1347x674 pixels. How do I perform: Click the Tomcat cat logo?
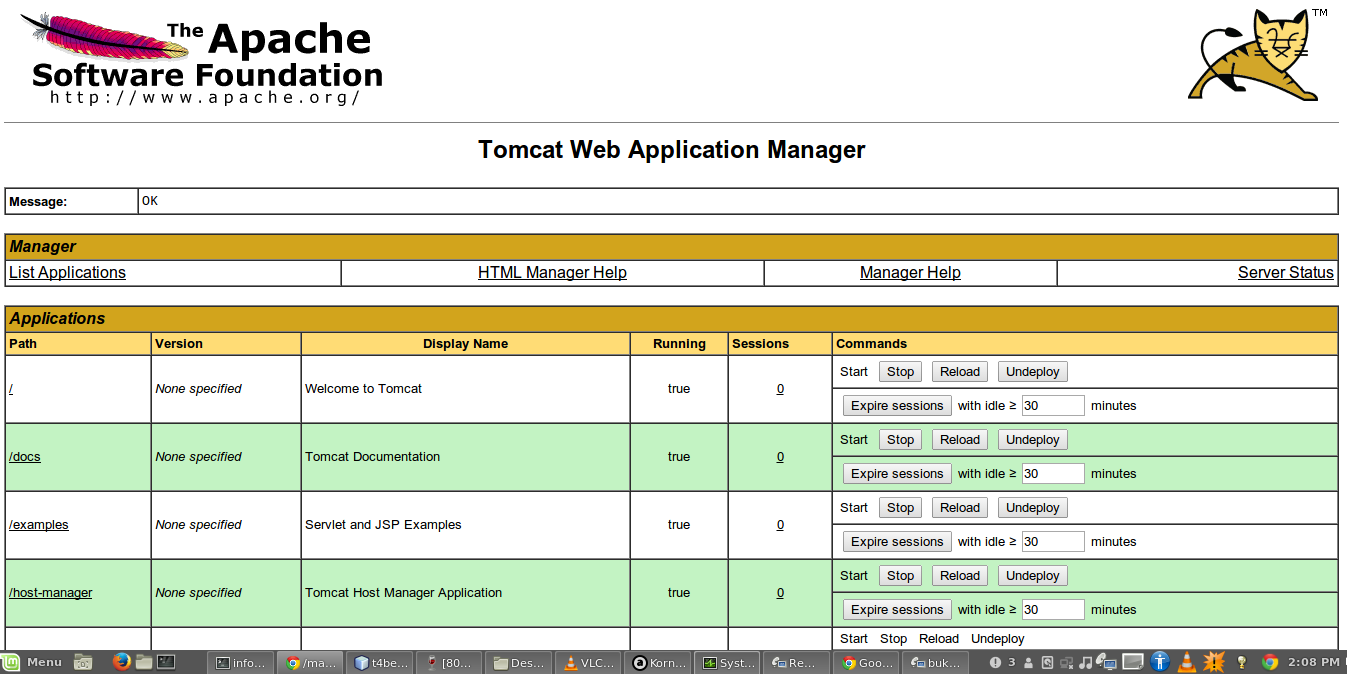coord(1251,54)
